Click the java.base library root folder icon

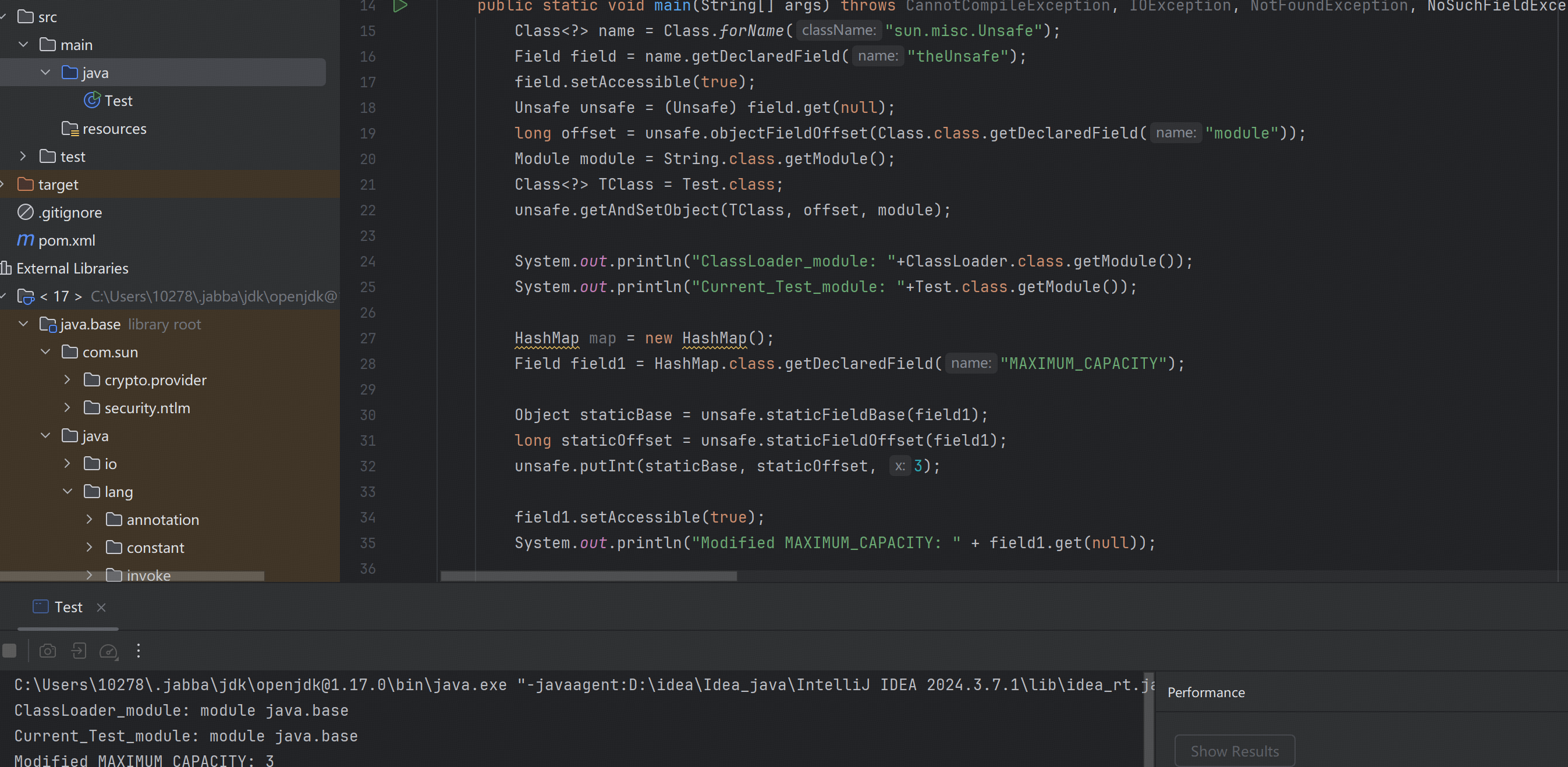point(48,325)
